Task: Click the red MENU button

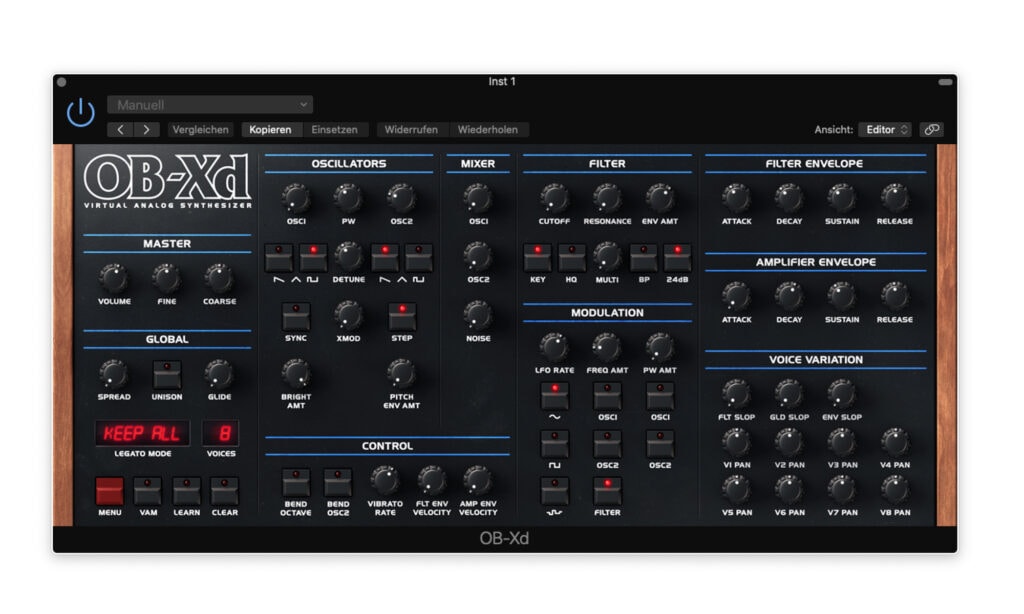Action: click(x=109, y=491)
